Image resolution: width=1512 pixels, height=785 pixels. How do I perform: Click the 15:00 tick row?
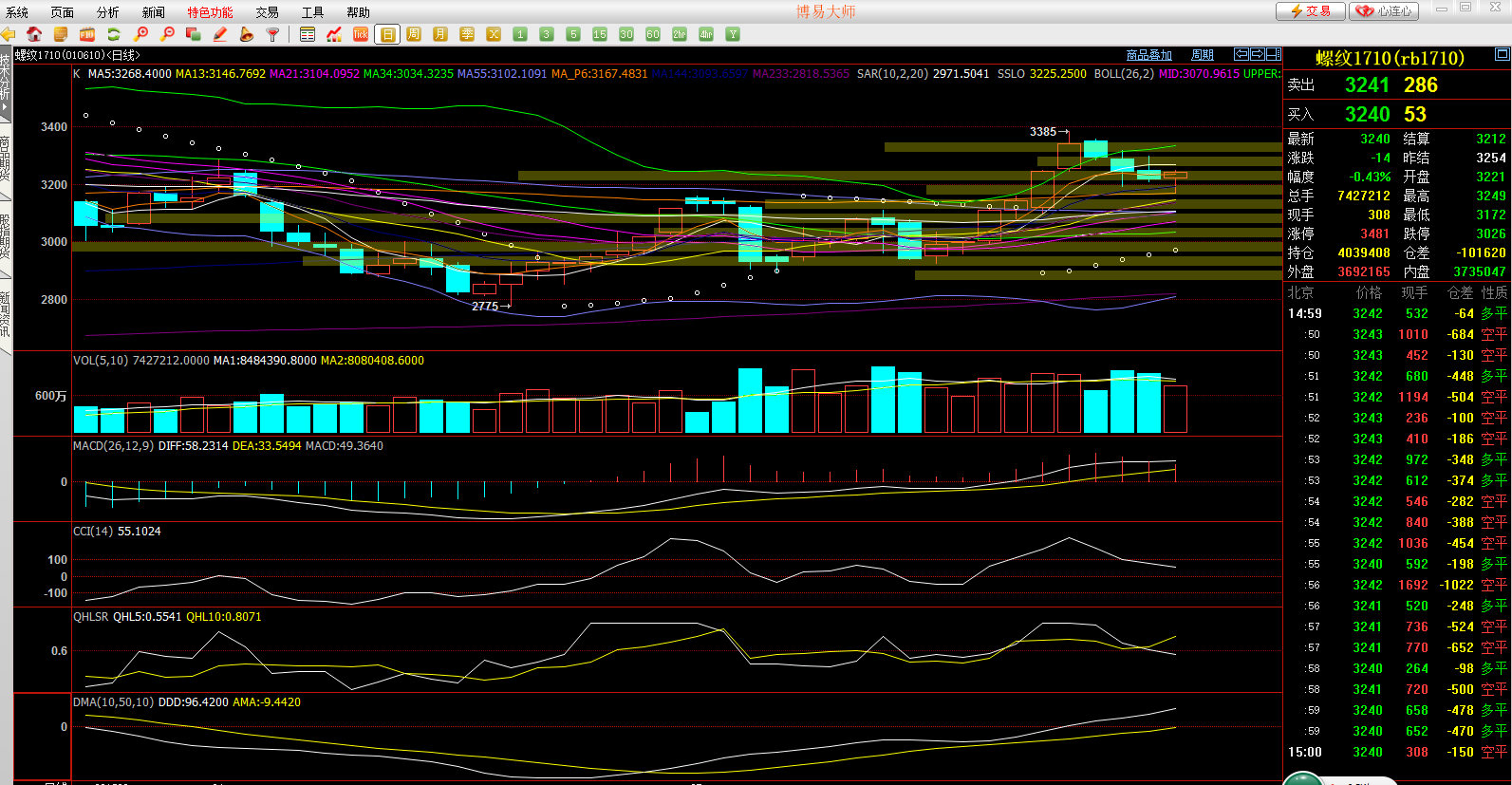point(1397,752)
